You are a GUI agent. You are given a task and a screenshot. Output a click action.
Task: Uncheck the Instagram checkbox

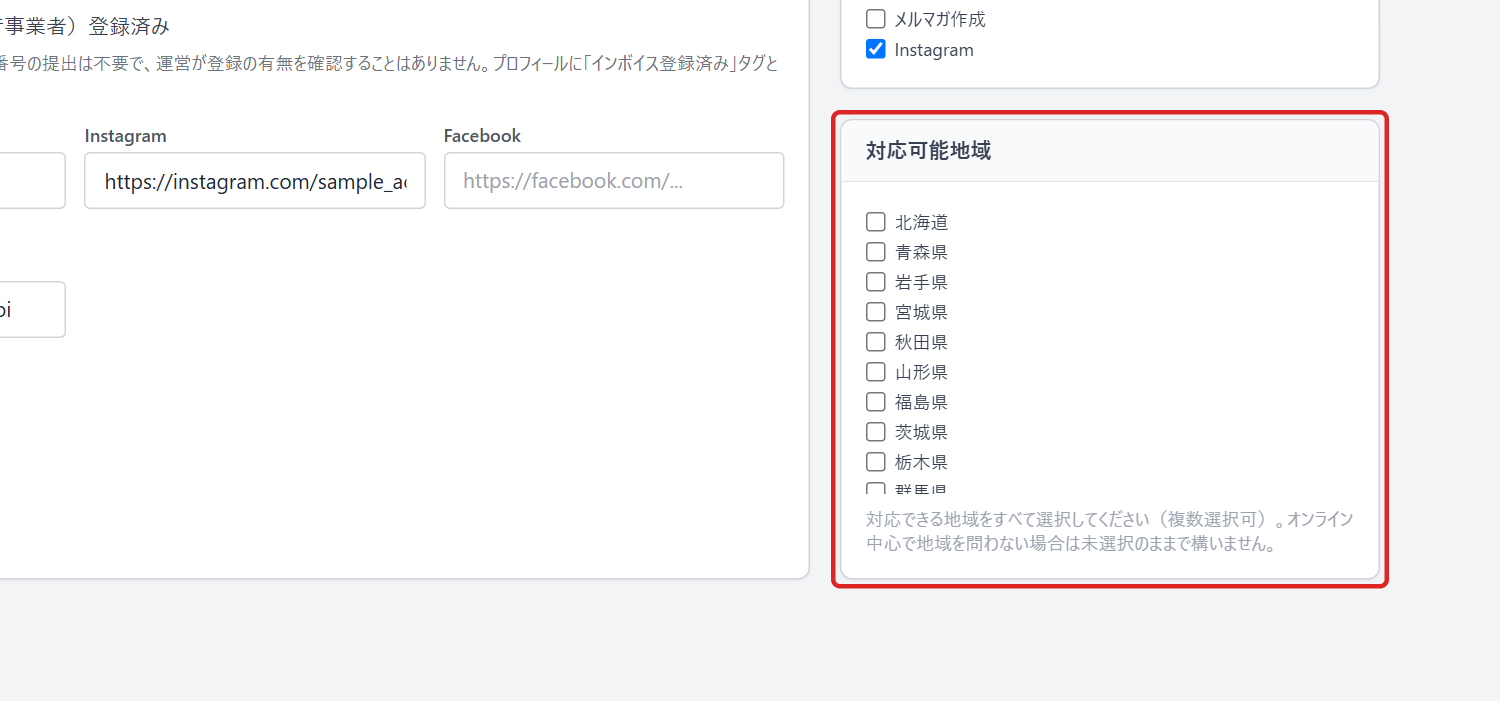(x=876, y=49)
